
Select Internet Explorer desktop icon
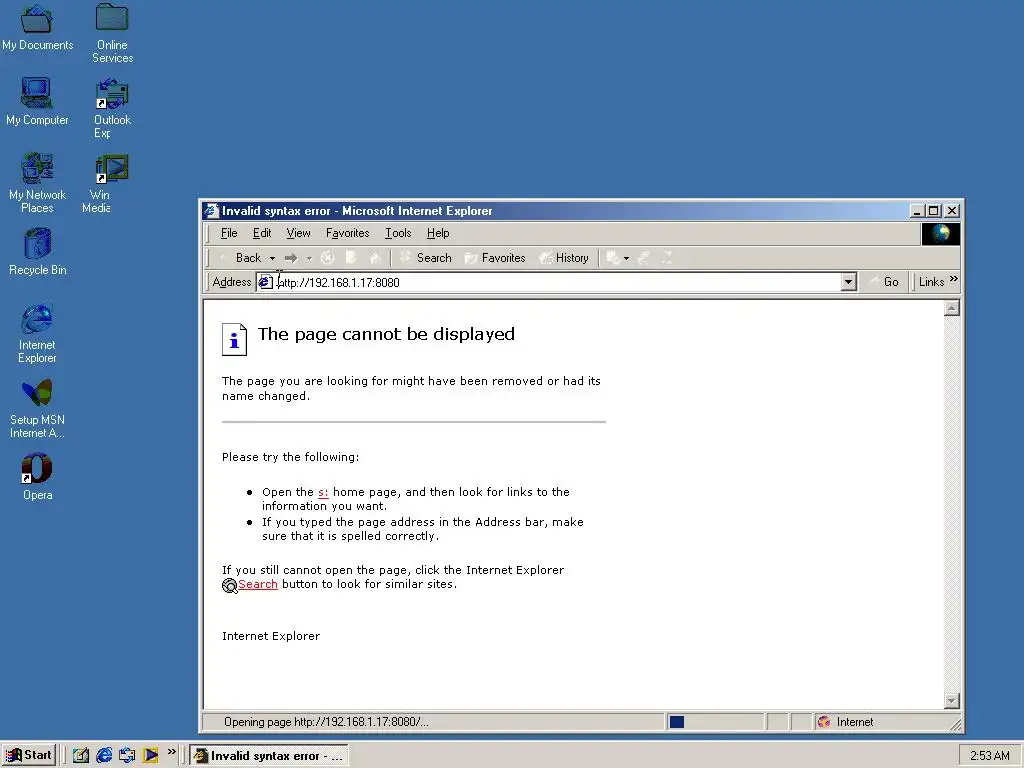37,334
